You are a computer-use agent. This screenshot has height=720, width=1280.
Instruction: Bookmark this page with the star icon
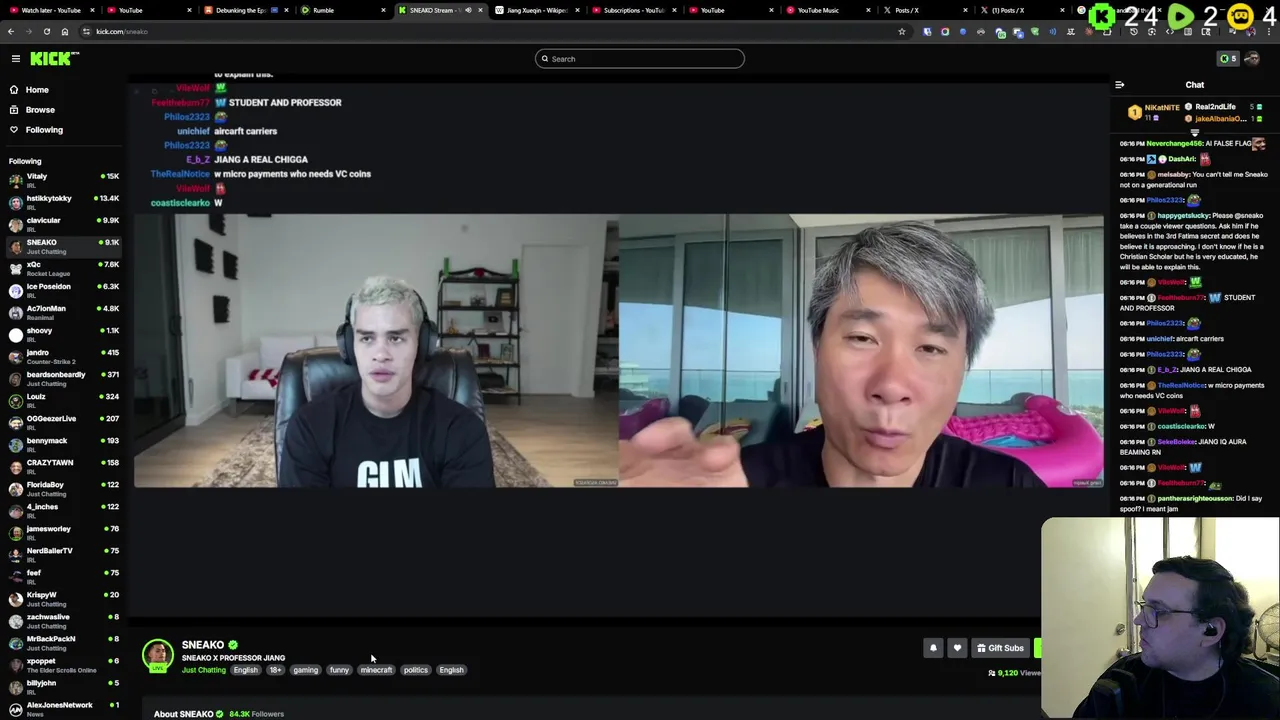point(901,31)
